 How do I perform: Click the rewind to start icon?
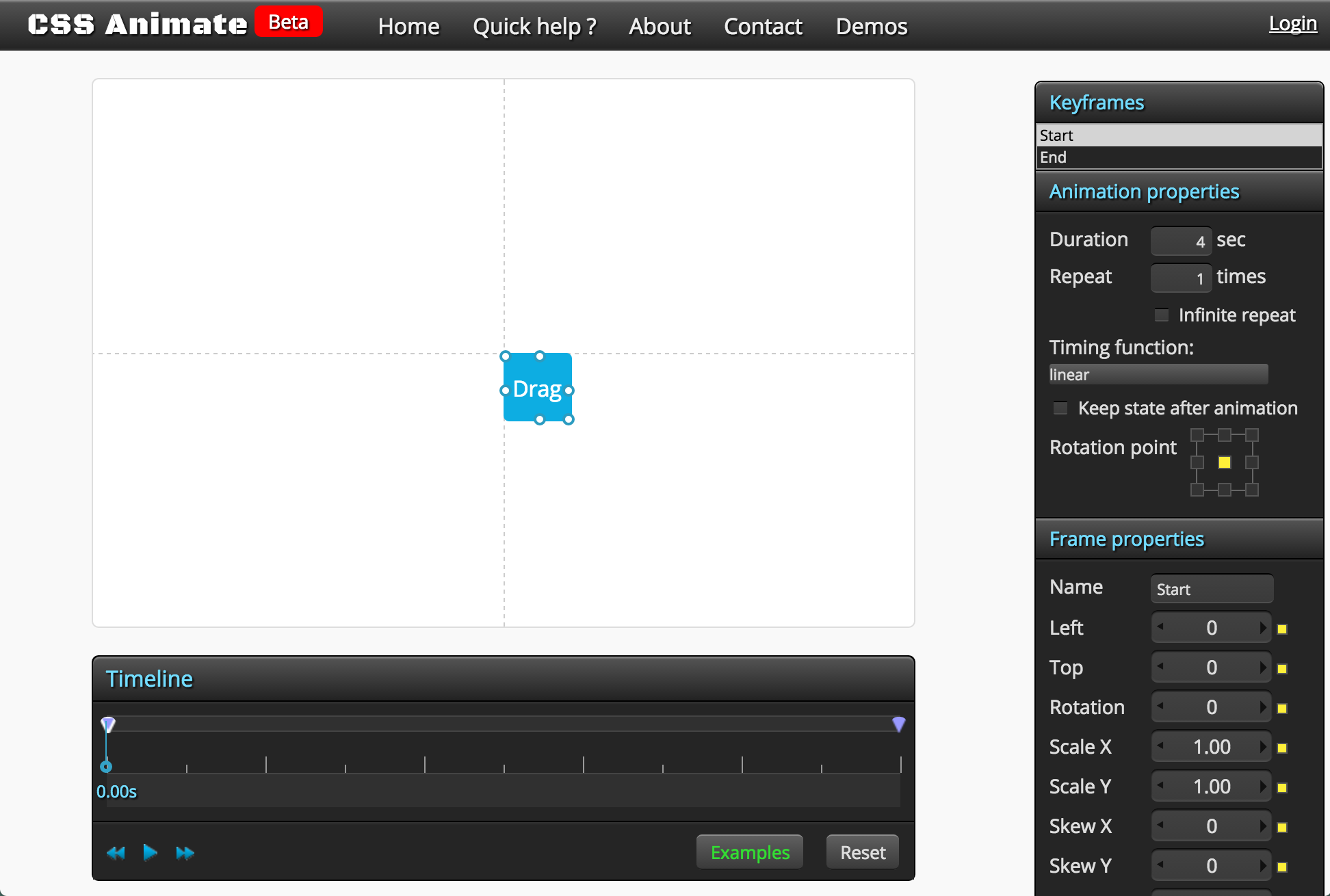[115, 852]
